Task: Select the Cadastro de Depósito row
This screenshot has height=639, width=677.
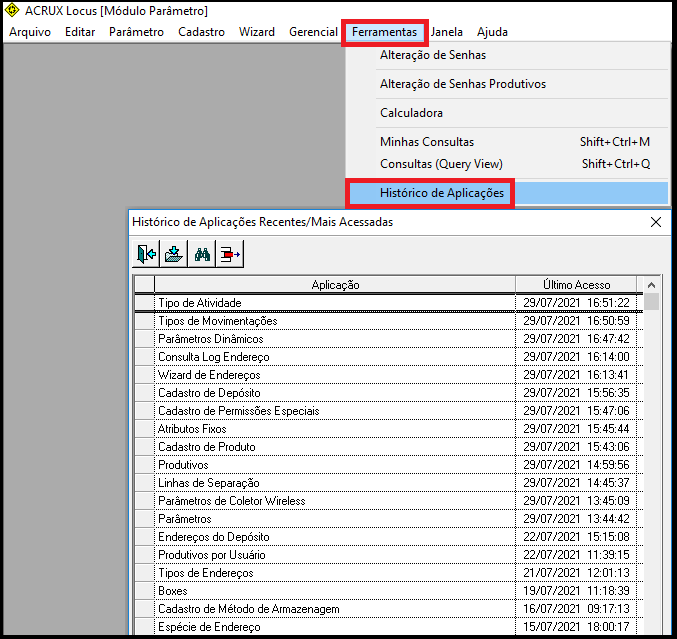Action: point(389,393)
